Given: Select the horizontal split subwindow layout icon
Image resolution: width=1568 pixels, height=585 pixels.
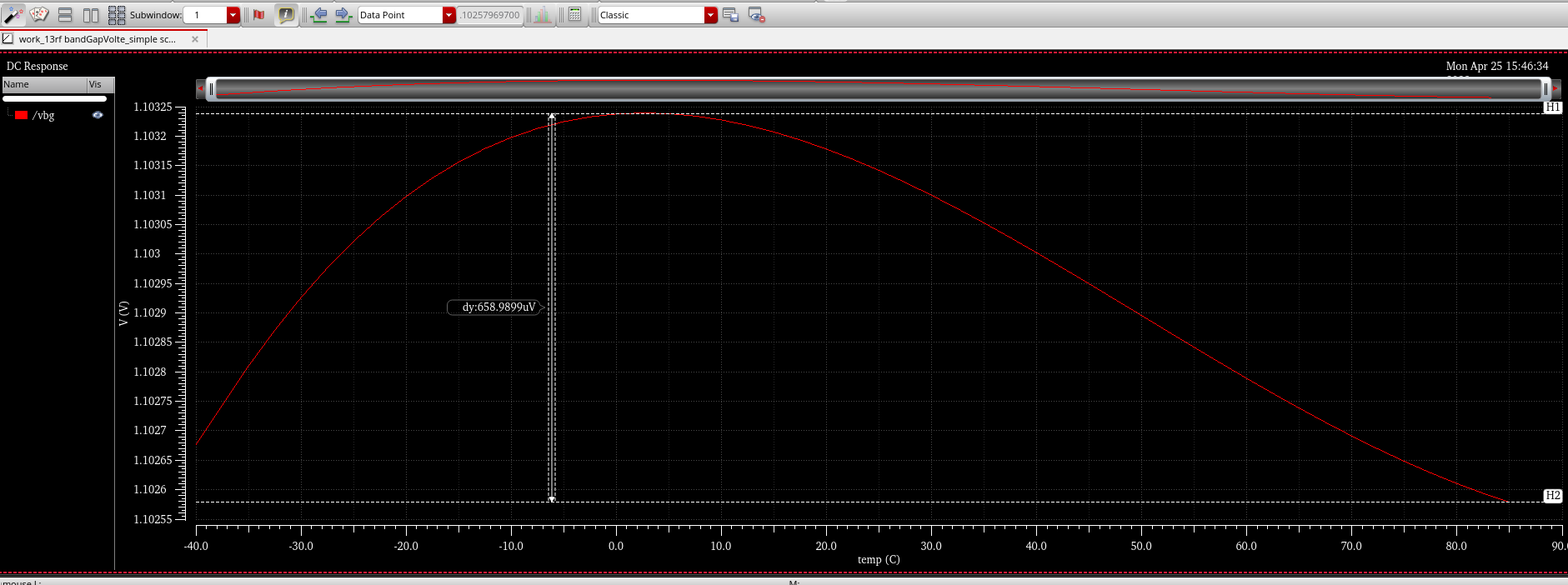Looking at the screenshot, I should tap(65, 14).
